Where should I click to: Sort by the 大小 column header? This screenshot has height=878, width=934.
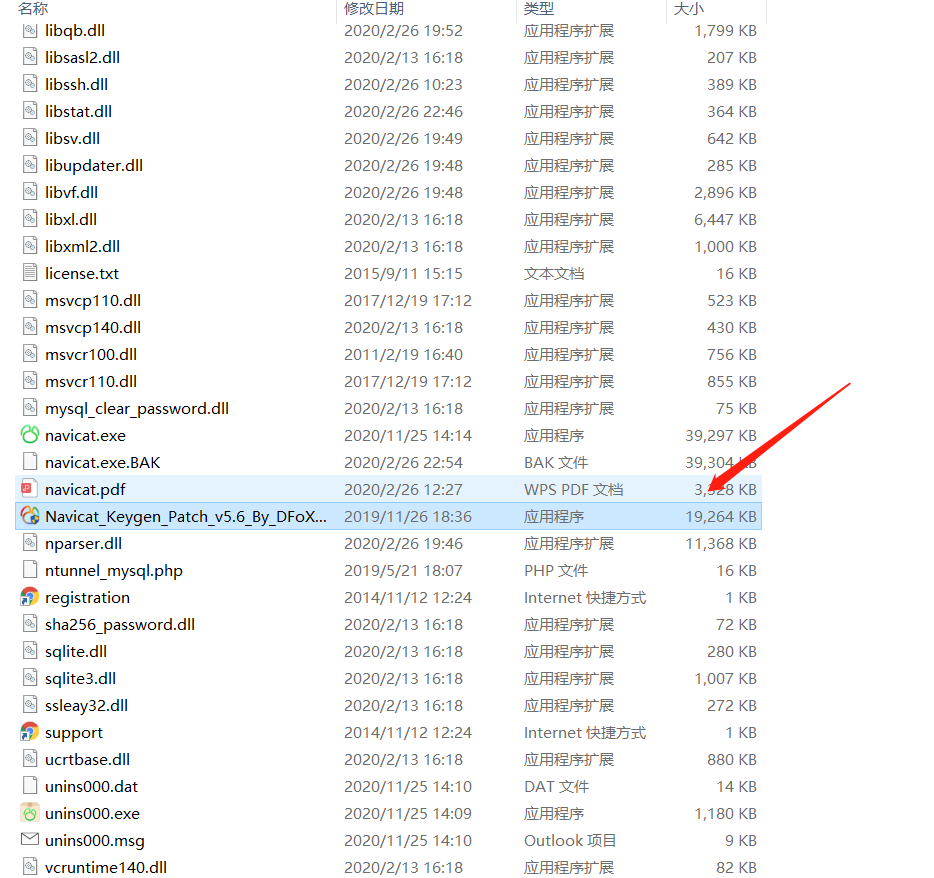coord(689,8)
